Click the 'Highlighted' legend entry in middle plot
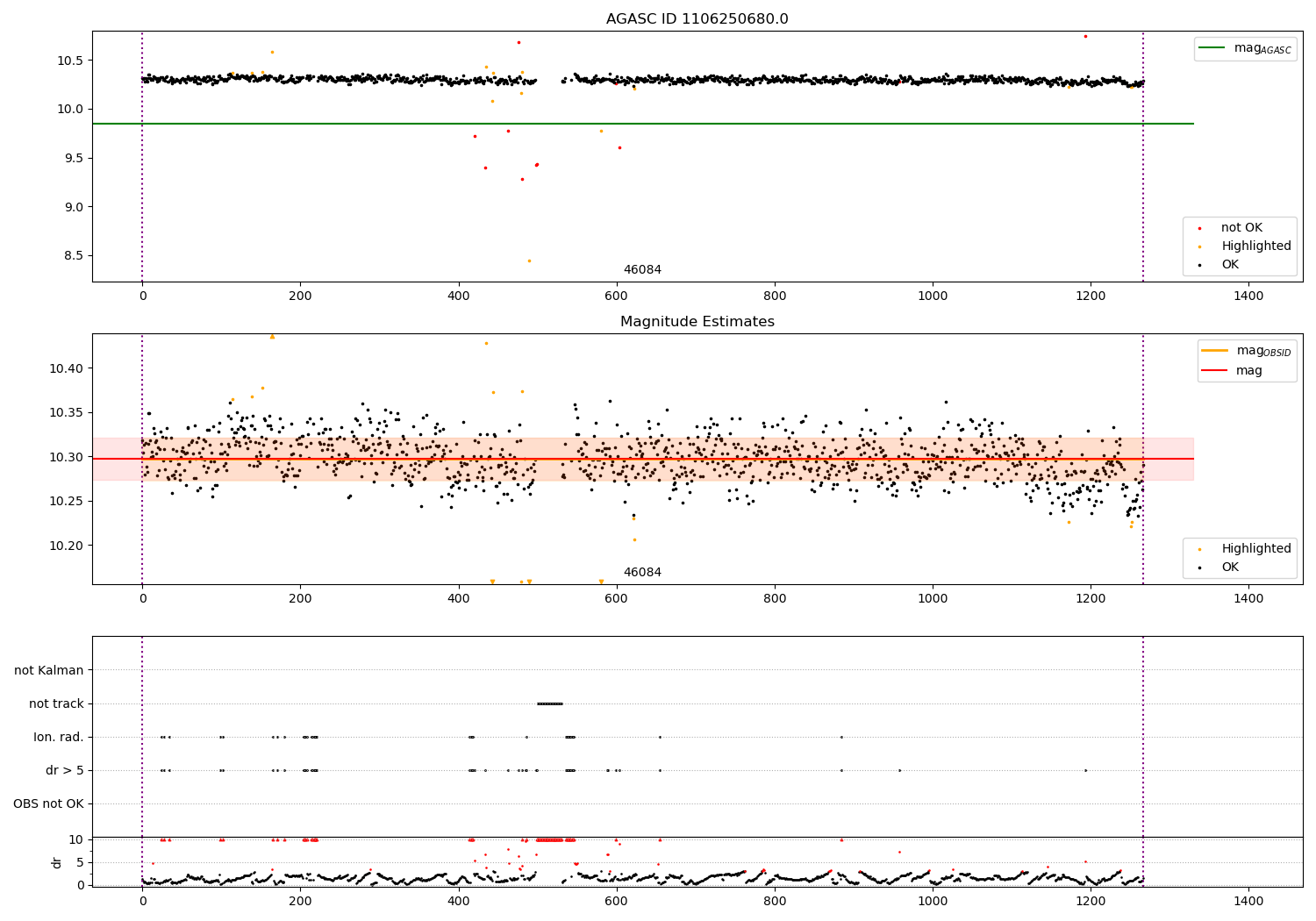The height and width of the screenshot is (921, 1316). (x=1245, y=549)
